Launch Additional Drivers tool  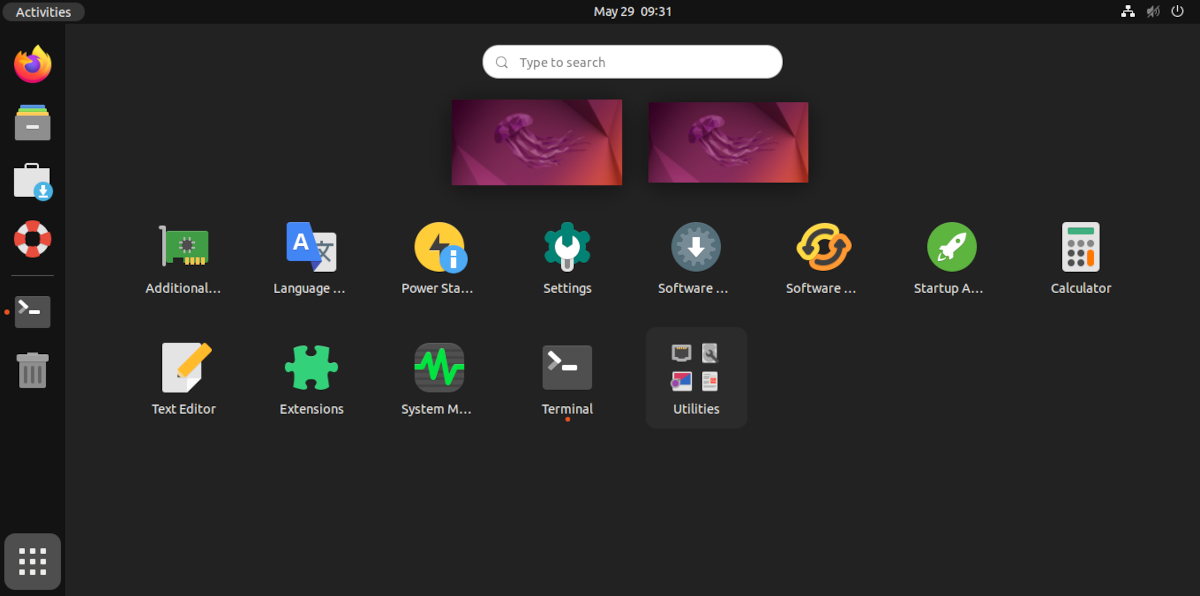tap(183, 247)
